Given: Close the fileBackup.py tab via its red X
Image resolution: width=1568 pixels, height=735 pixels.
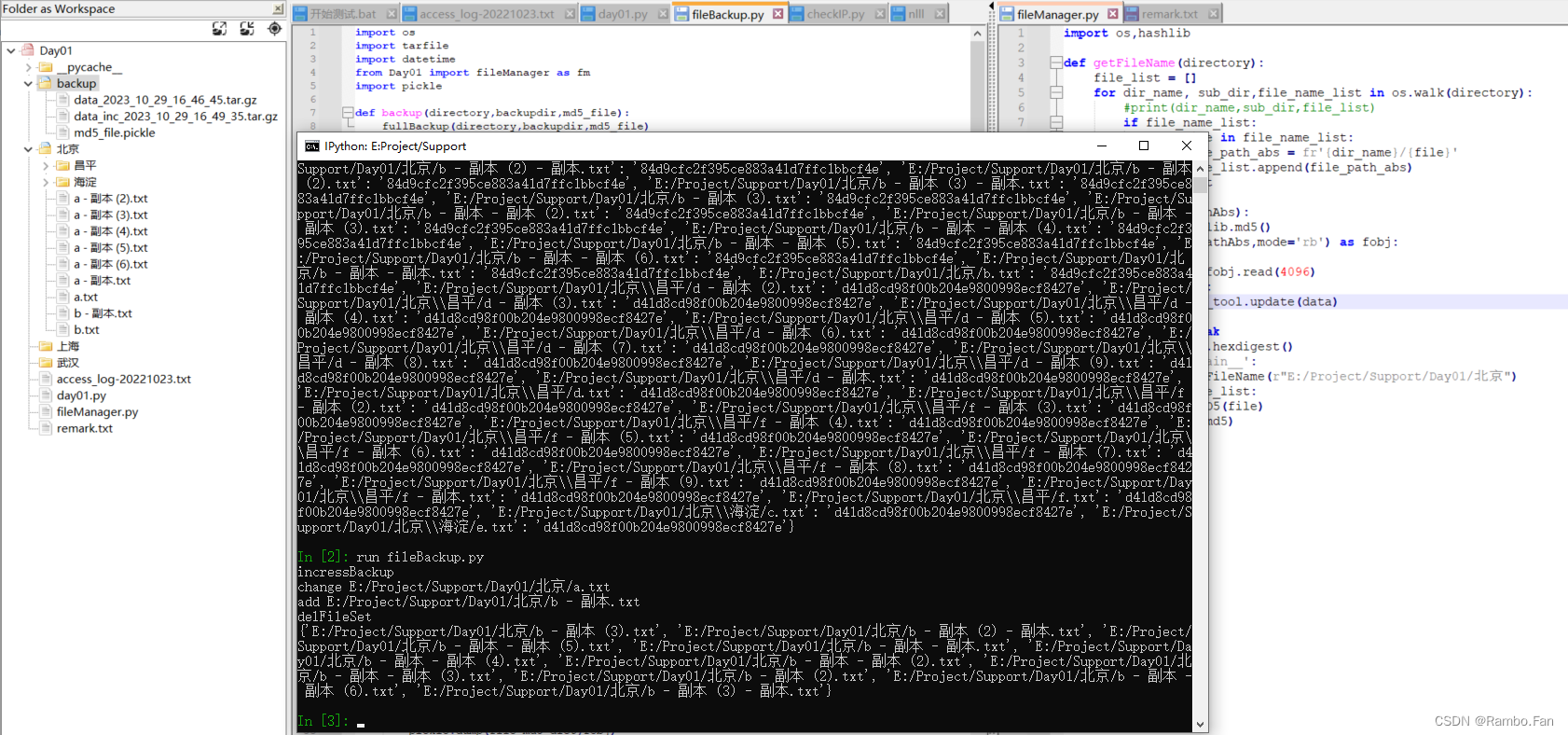Looking at the screenshot, I should coord(777,14).
